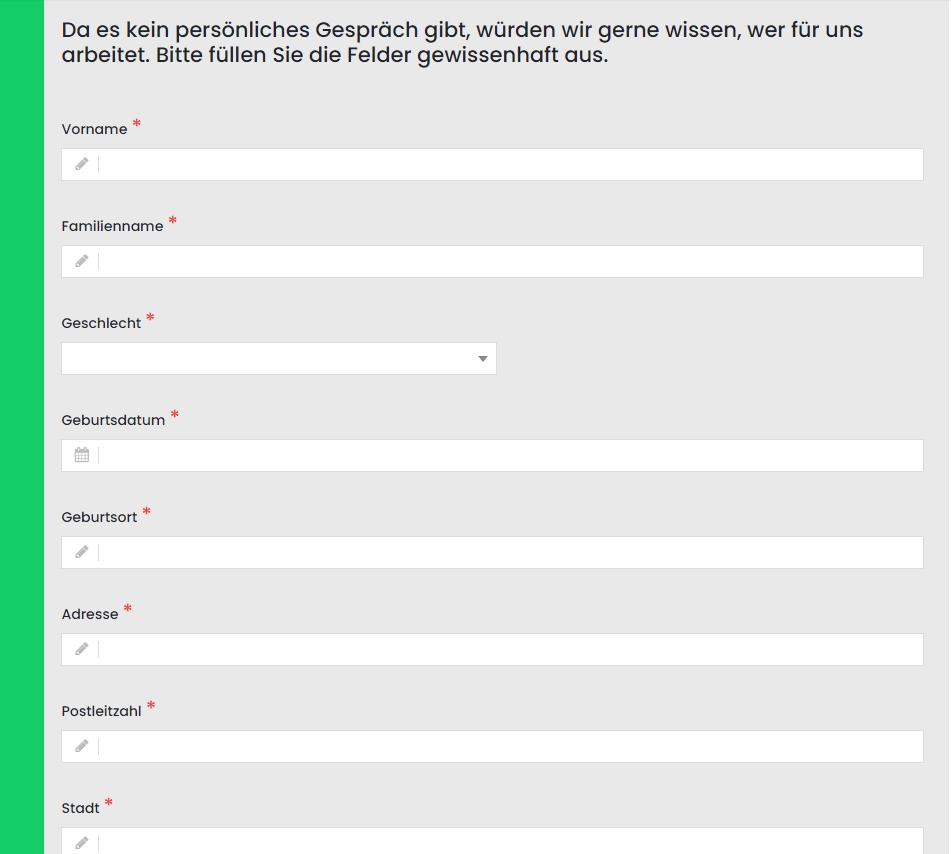
Task: Click the calendar icon in Geburtsdatum field
Action: (82, 455)
